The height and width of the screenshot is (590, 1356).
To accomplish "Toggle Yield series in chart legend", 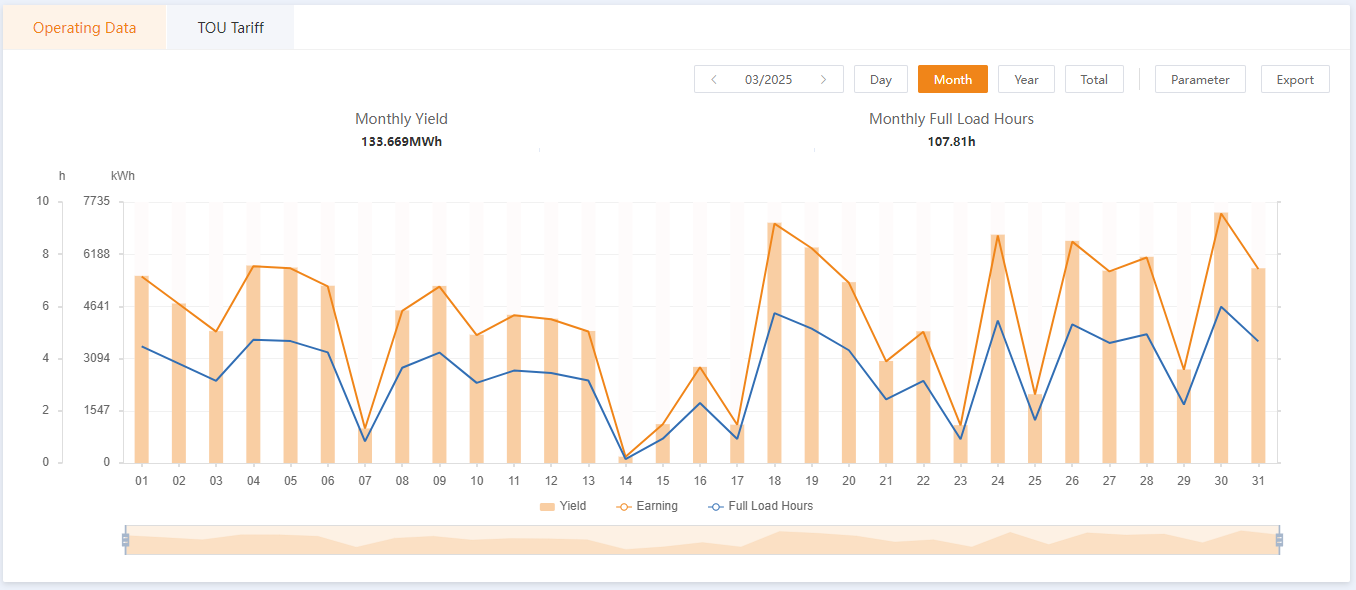I will (x=563, y=506).
